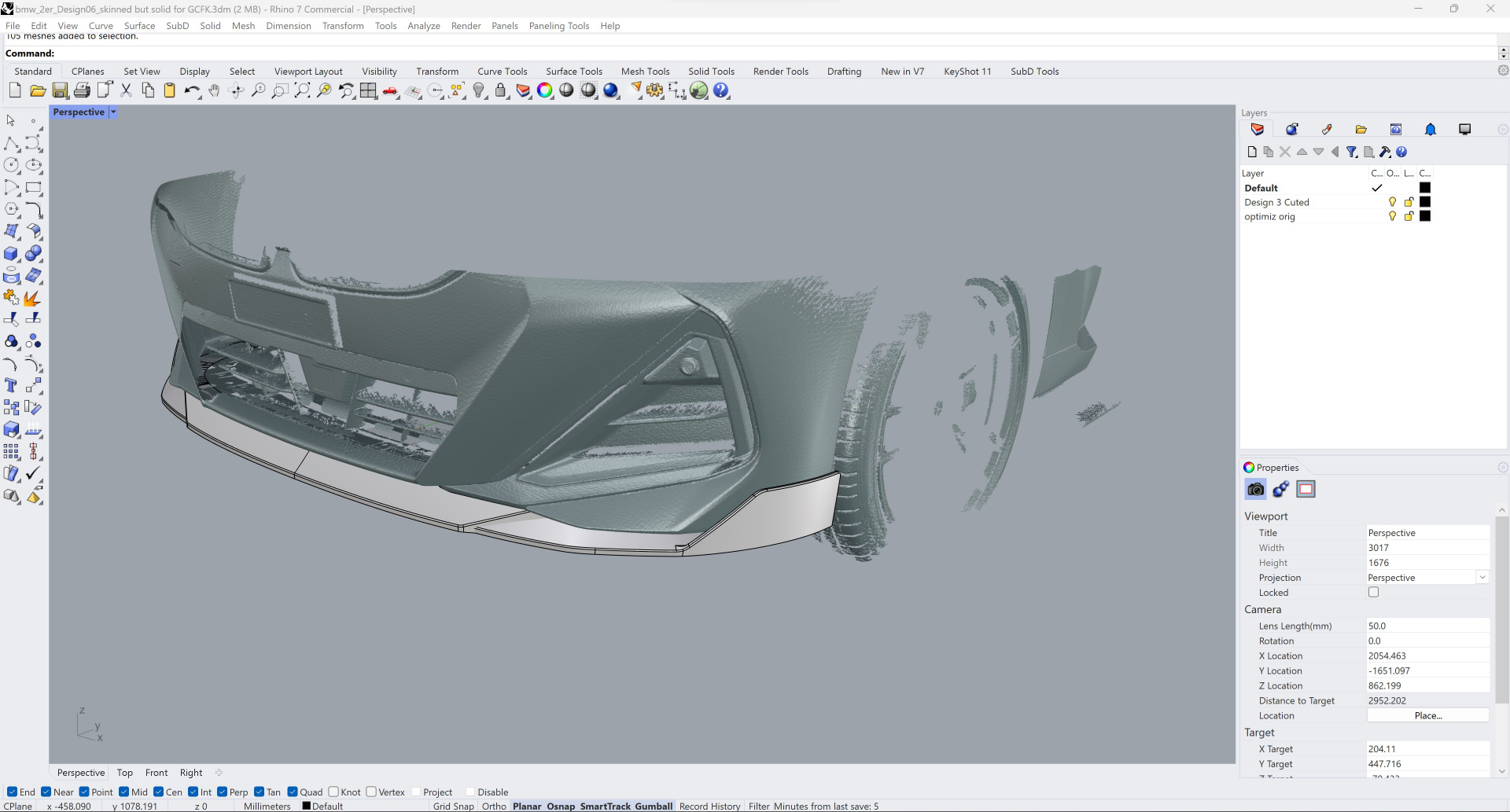Click the filter funnel icon in Layers panel
Screen dimensions: 1510x812
(x=1351, y=152)
